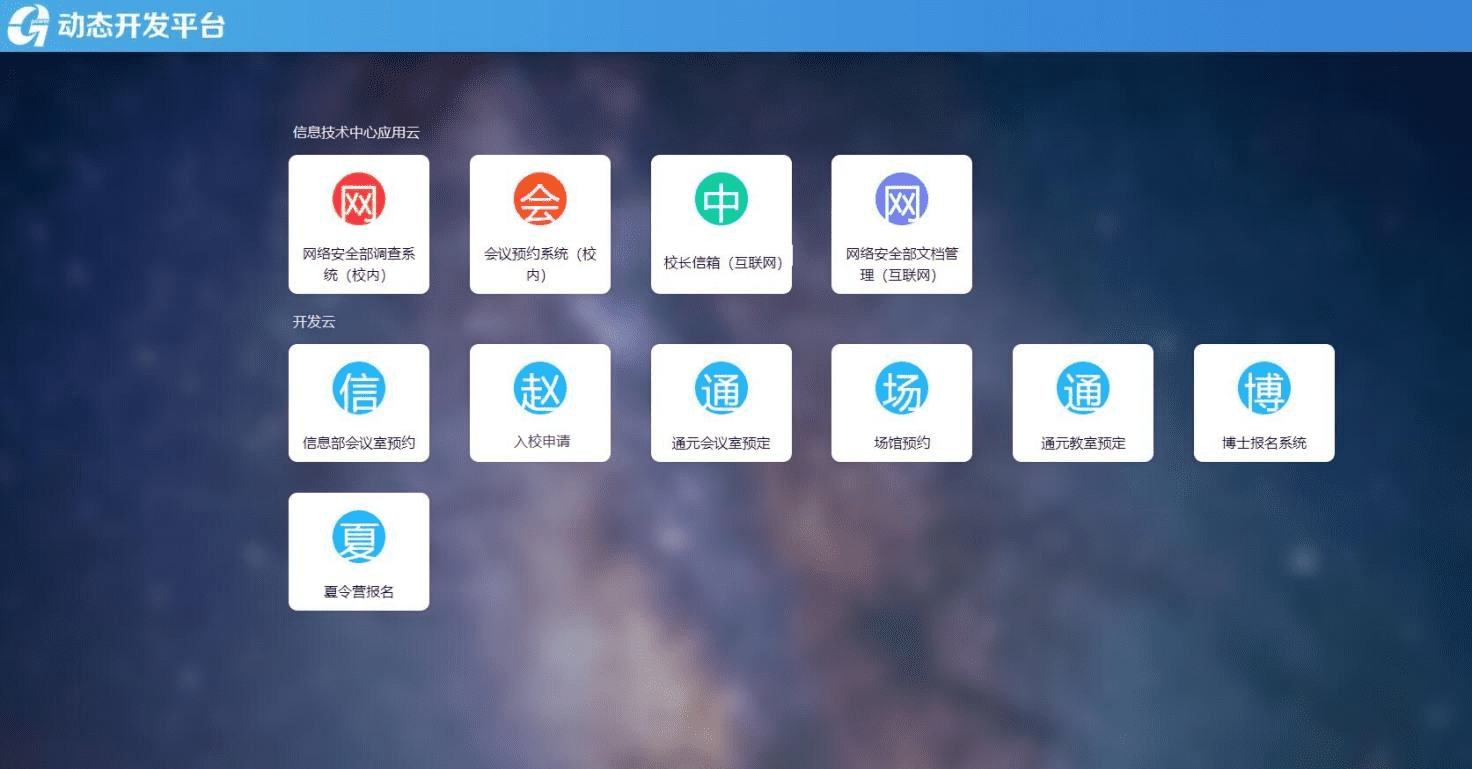The width and height of the screenshot is (1472, 769).
Task: Click the 校长信箱 tile card
Action: click(721, 223)
